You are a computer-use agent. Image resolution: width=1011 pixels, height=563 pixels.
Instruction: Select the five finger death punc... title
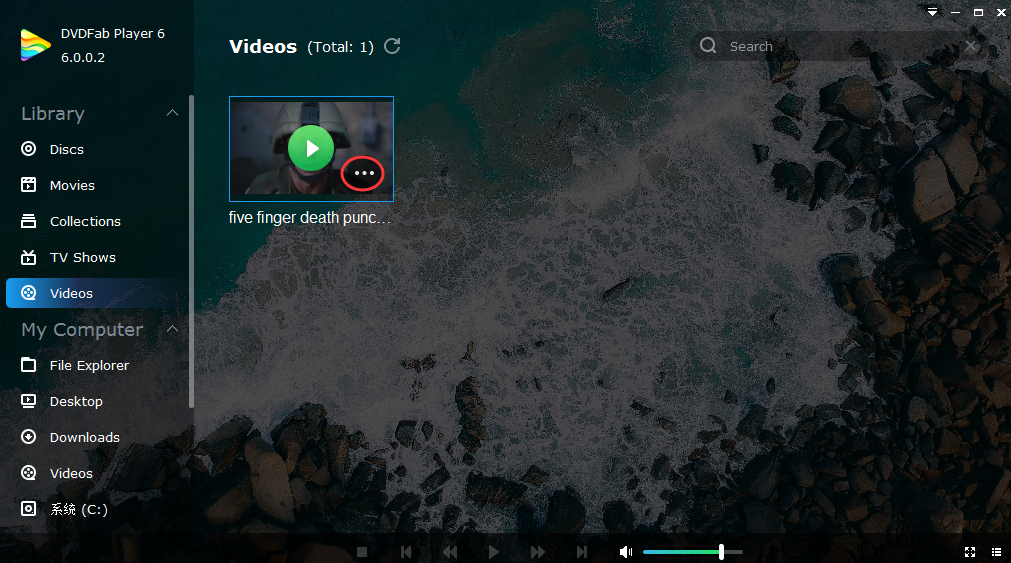click(309, 218)
